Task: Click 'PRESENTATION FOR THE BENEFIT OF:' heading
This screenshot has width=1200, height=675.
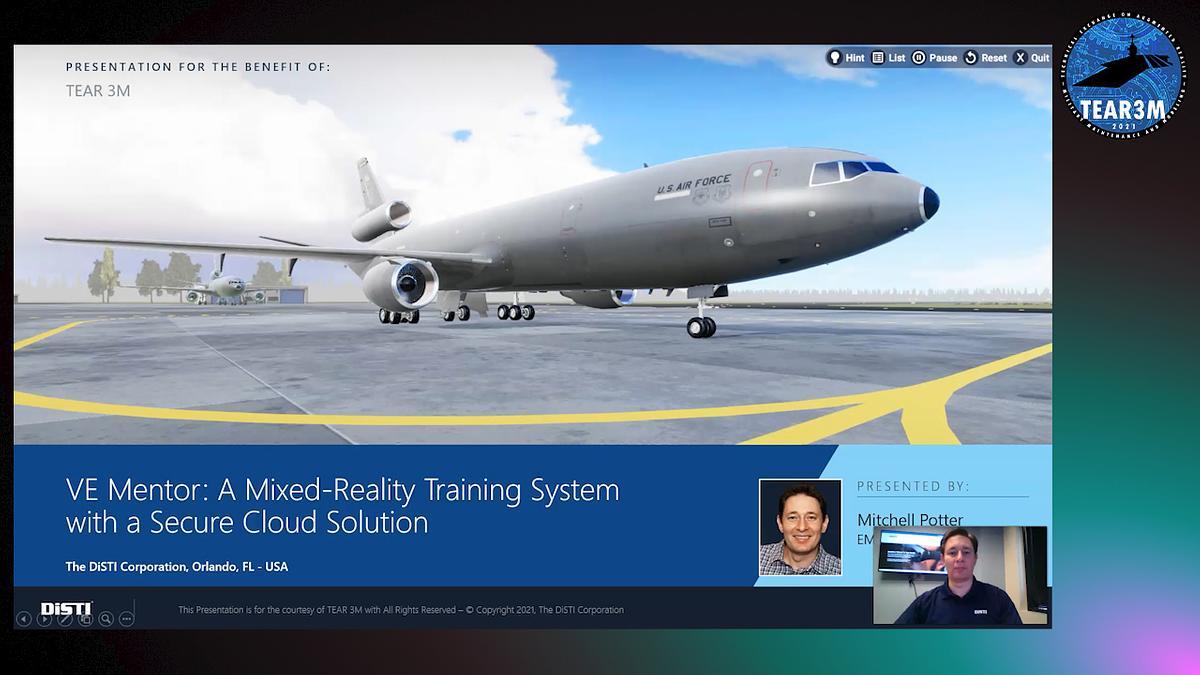Action: [x=198, y=67]
